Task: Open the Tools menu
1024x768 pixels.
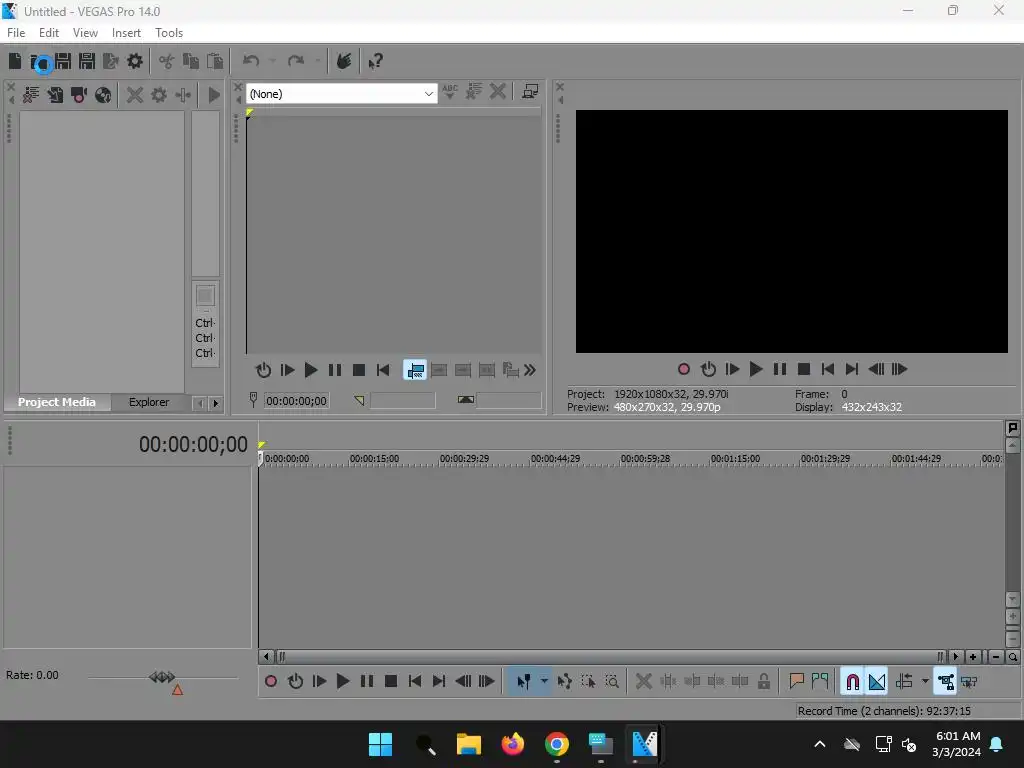Action: pyautogui.click(x=169, y=33)
